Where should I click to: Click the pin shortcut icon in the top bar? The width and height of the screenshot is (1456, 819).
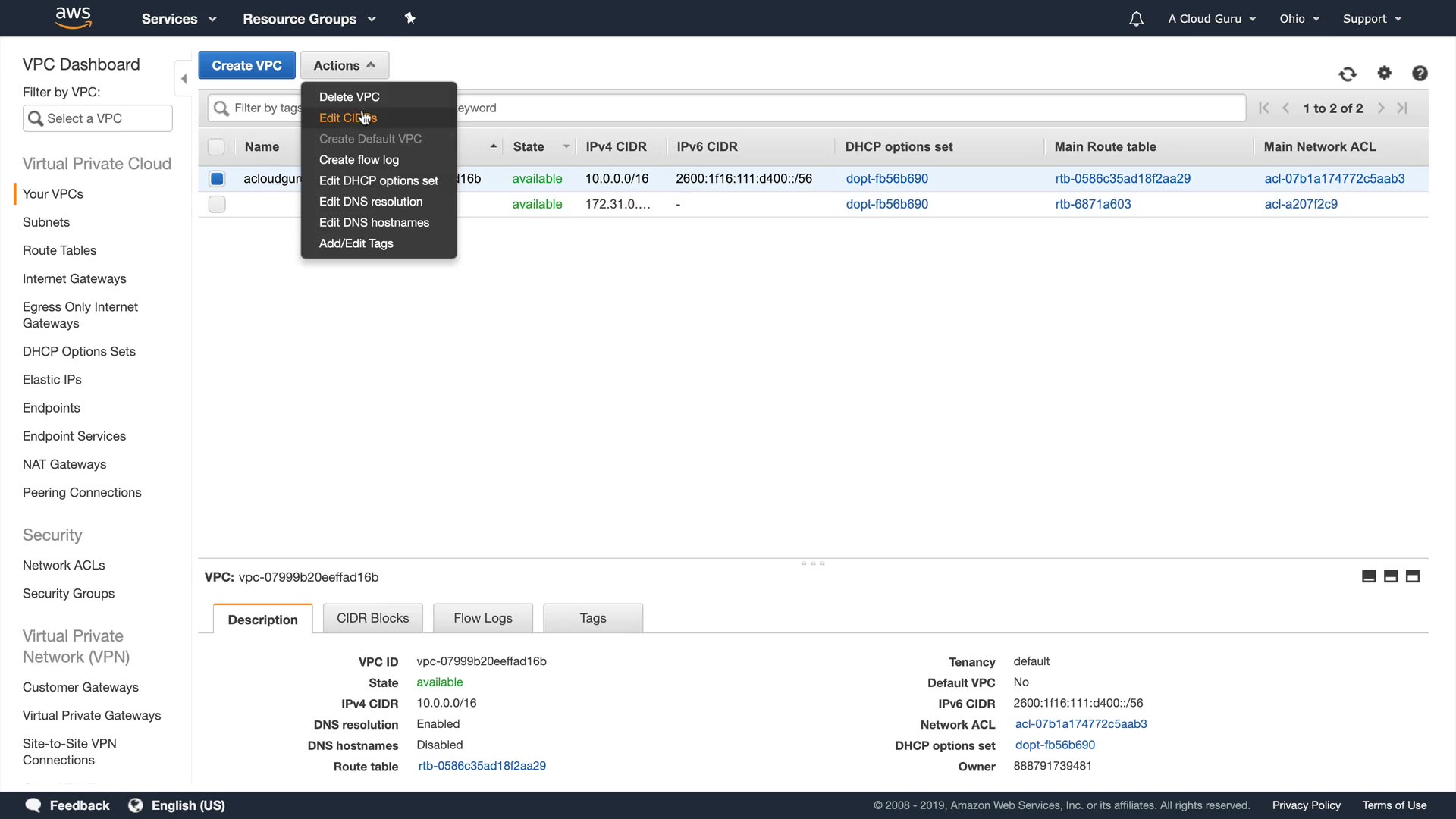(x=410, y=18)
